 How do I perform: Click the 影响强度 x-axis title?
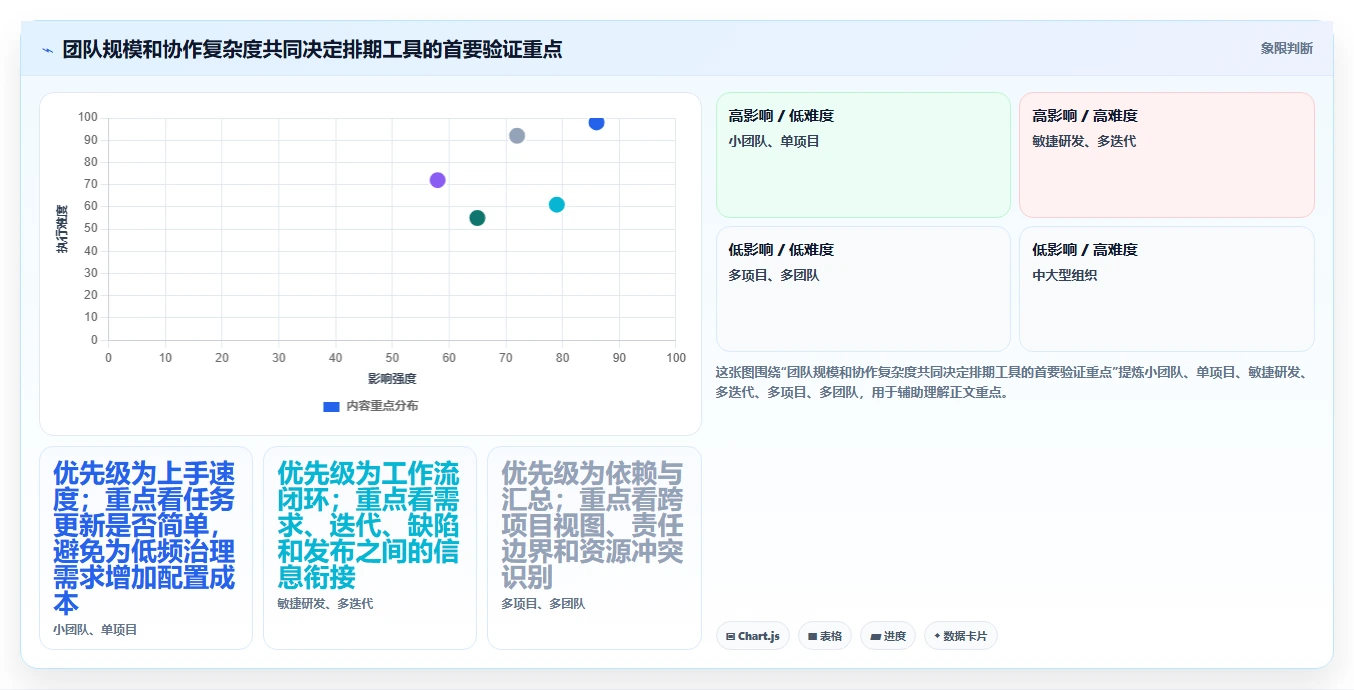tap(392, 379)
